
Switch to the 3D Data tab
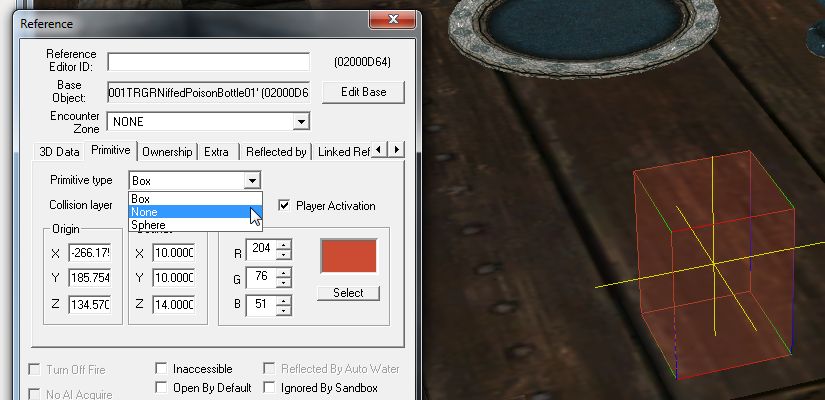pyautogui.click(x=59, y=152)
